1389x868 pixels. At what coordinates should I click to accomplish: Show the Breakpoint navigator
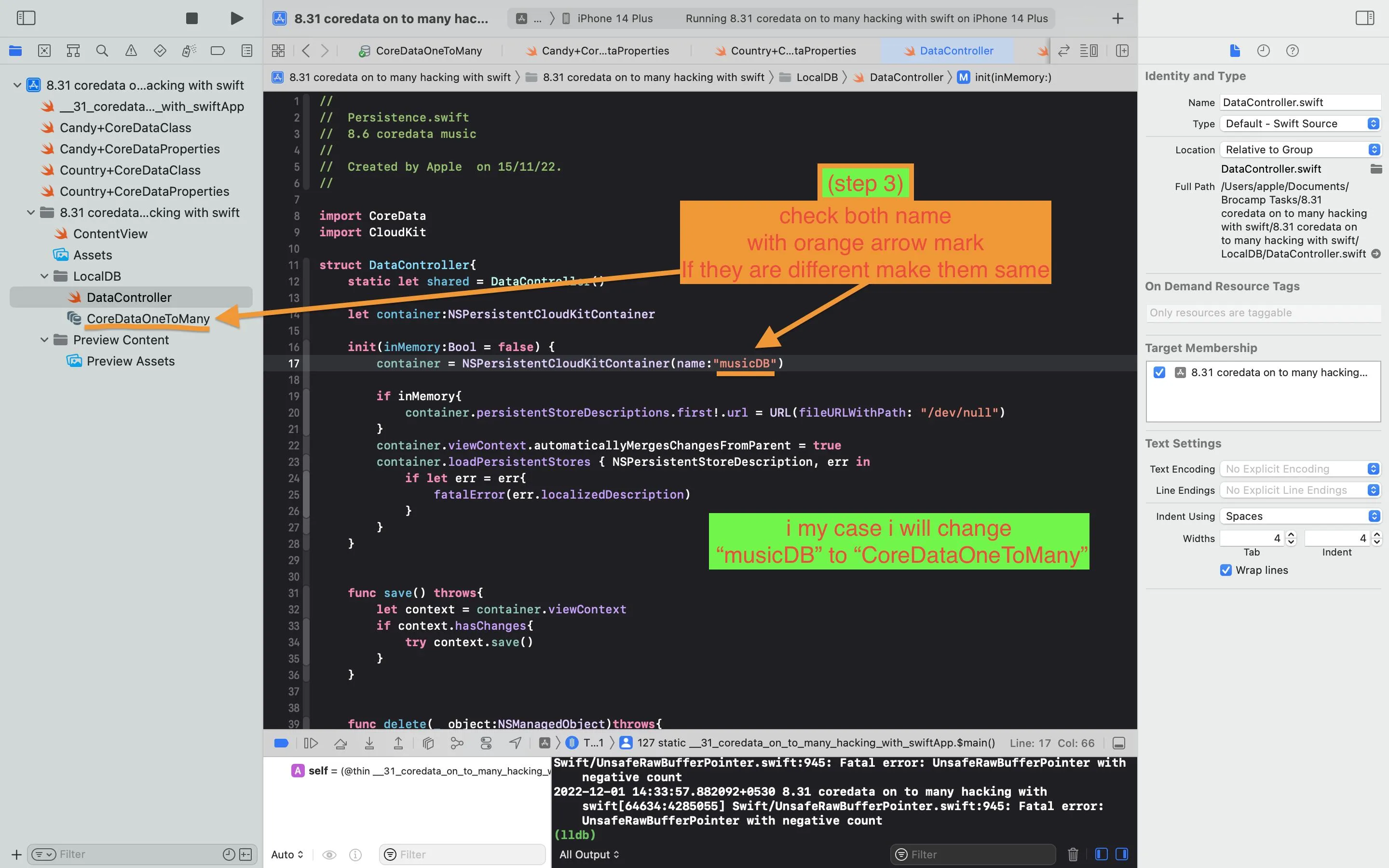click(x=218, y=51)
